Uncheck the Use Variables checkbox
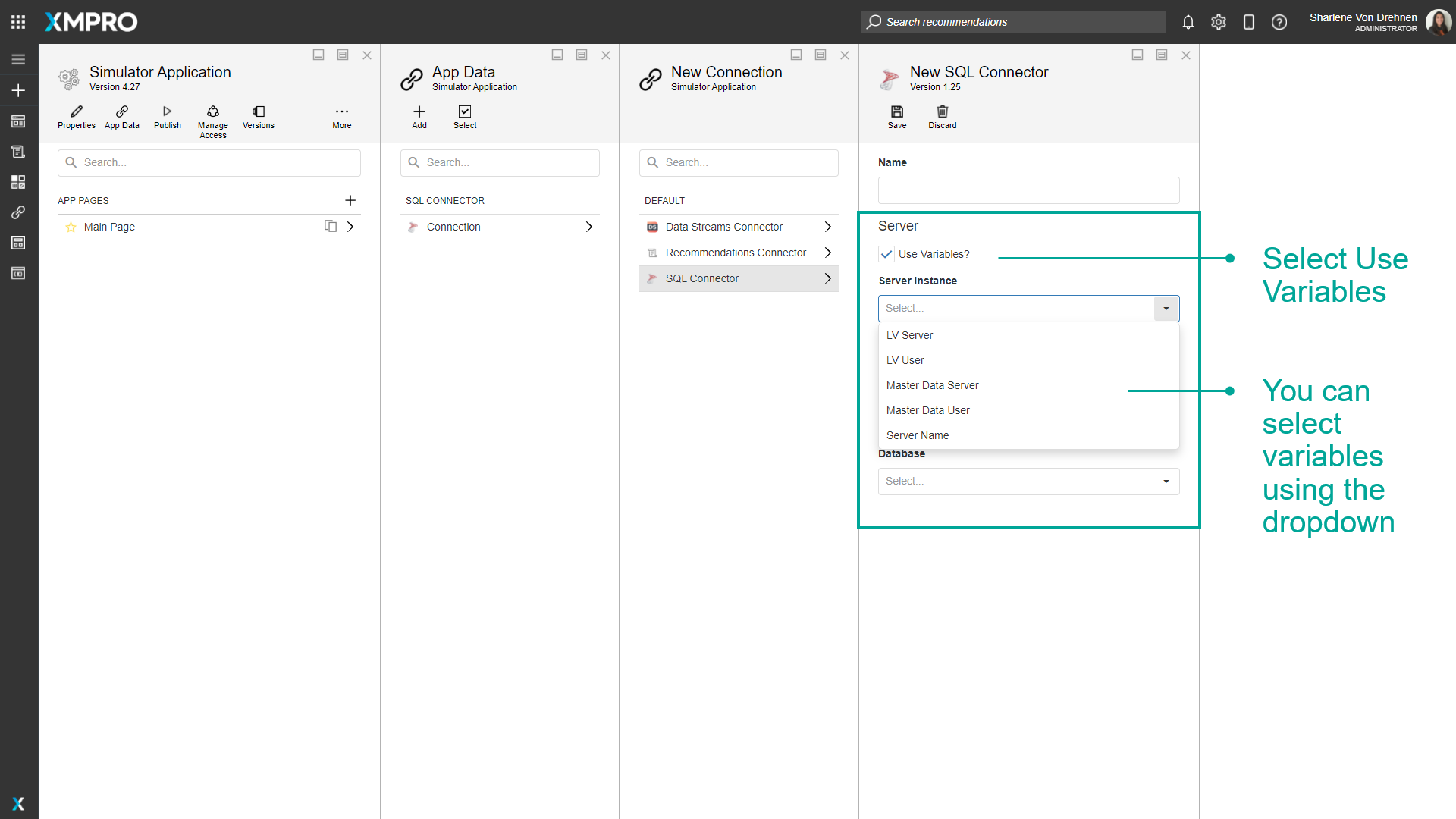The image size is (1456, 819). (x=886, y=254)
